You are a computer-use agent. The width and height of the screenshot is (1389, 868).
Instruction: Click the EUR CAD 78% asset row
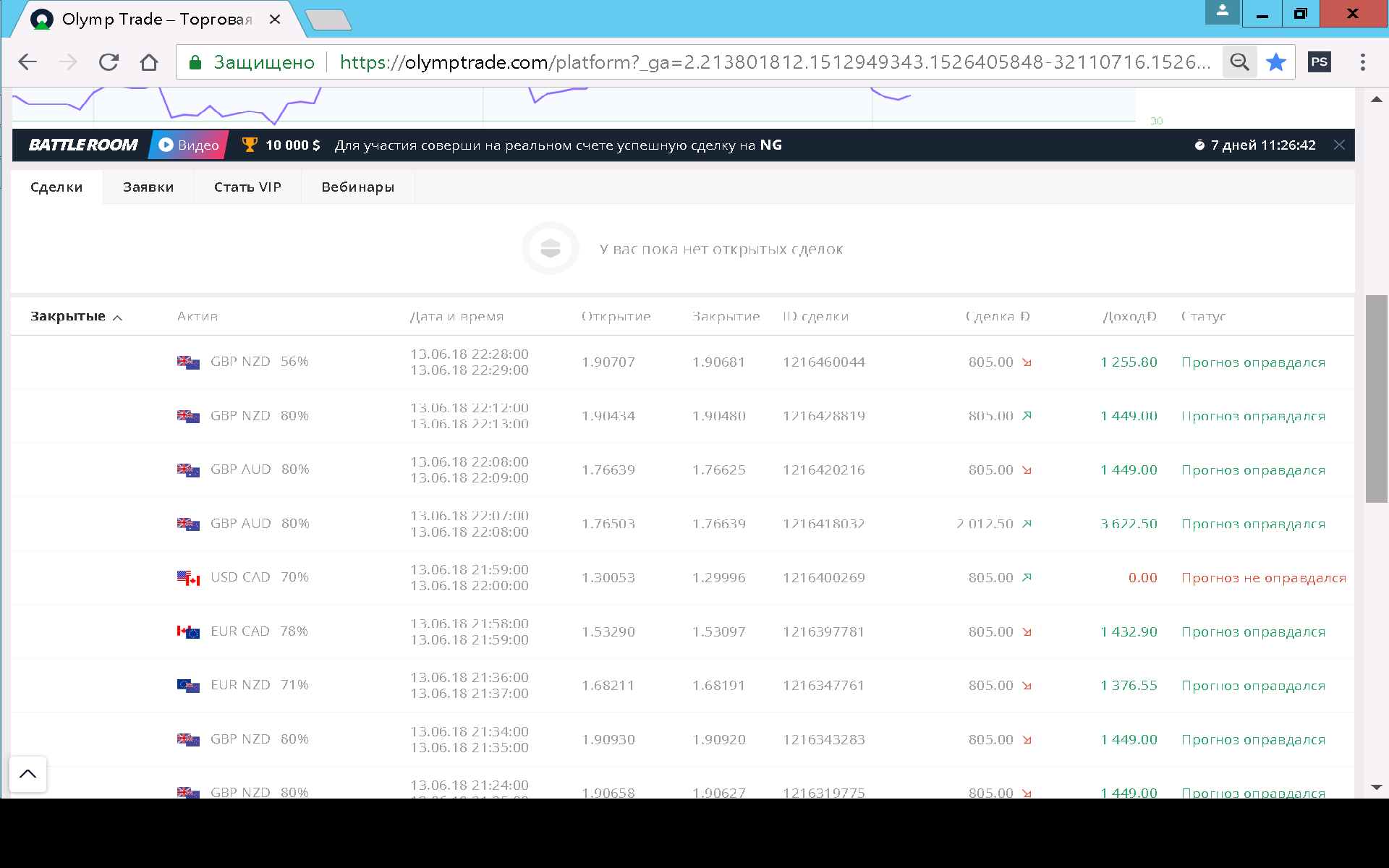point(683,632)
